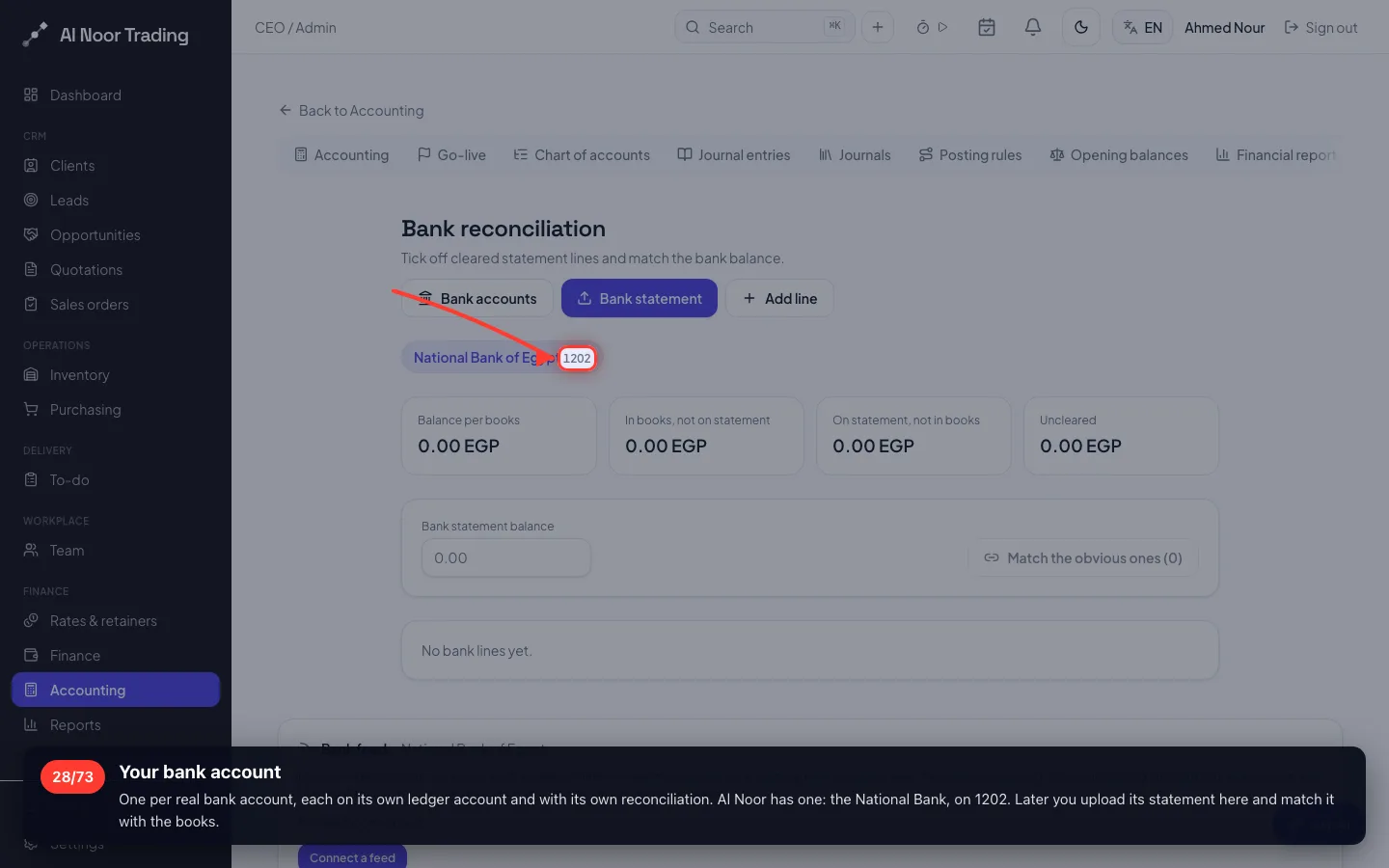Open Sales orders in the sidebar
Screen dimensions: 1389x868
point(116,304)
